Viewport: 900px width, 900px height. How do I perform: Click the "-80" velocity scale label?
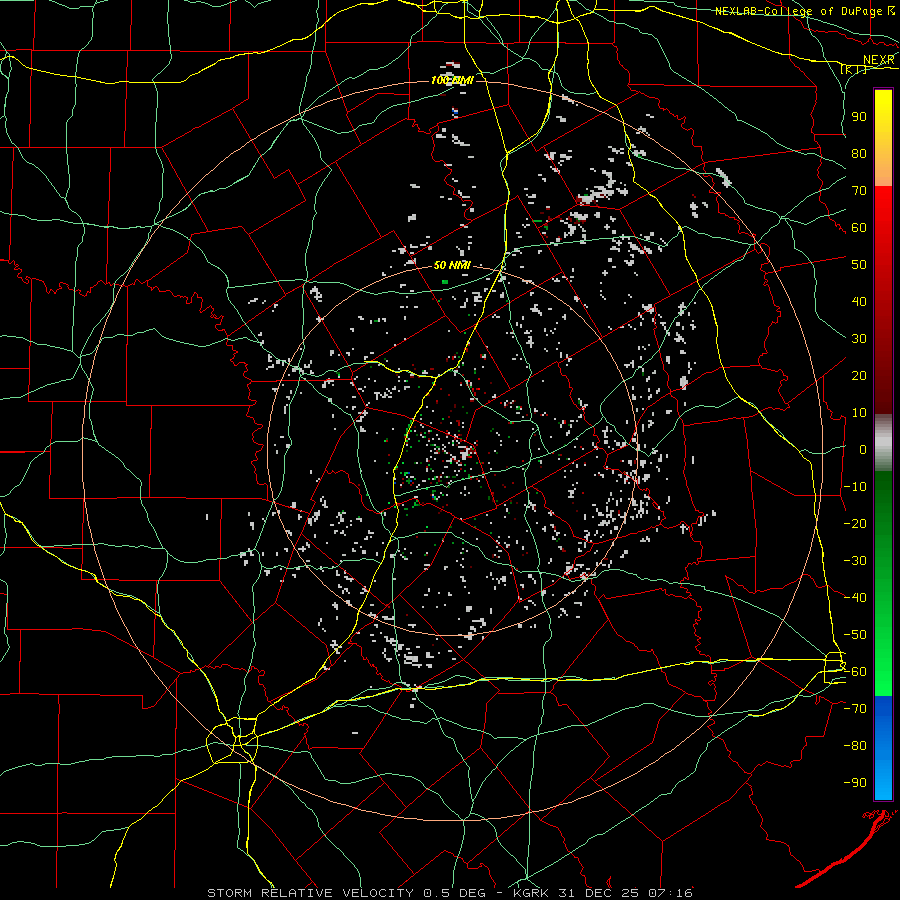[x=855, y=746]
